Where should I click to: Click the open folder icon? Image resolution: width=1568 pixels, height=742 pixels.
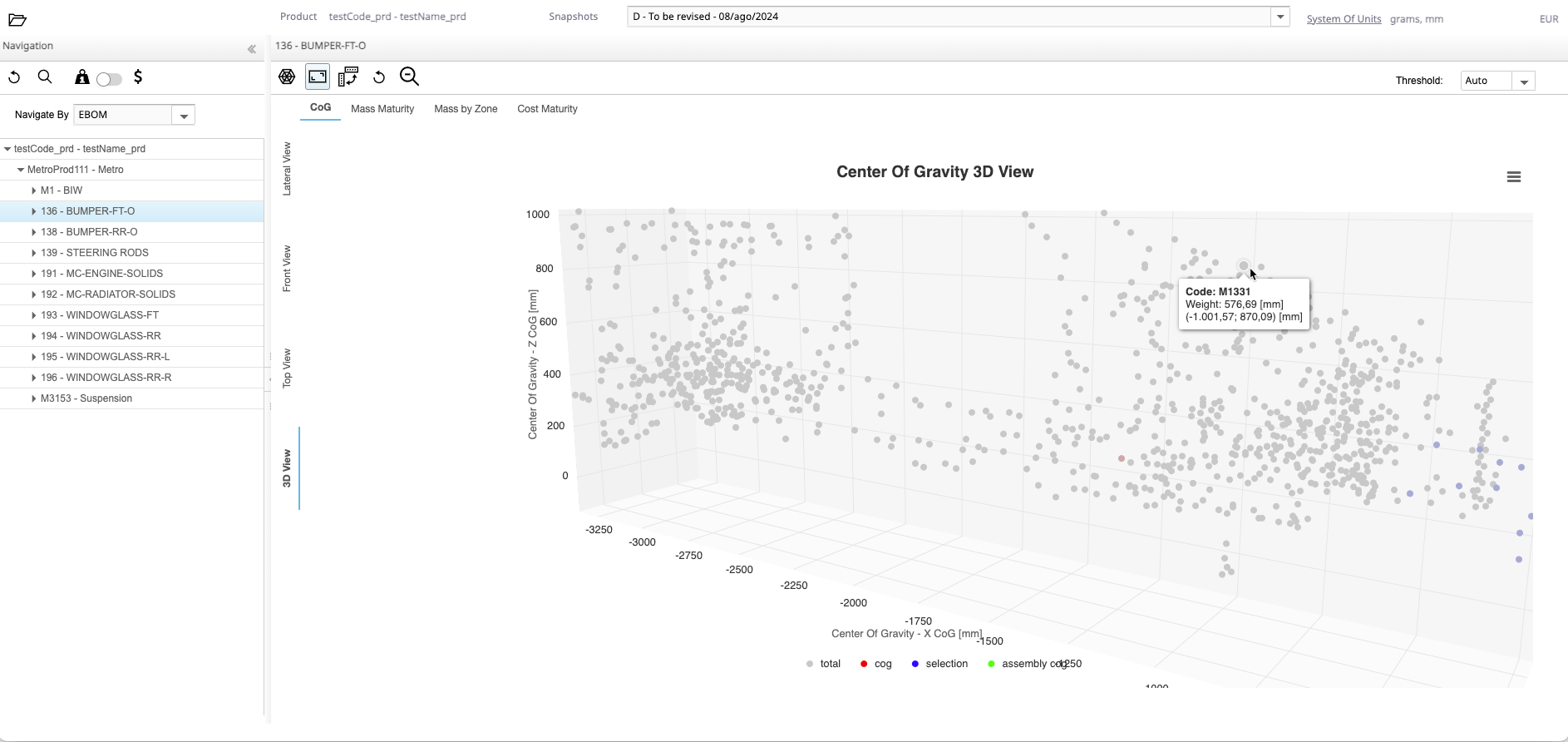[17, 20]
